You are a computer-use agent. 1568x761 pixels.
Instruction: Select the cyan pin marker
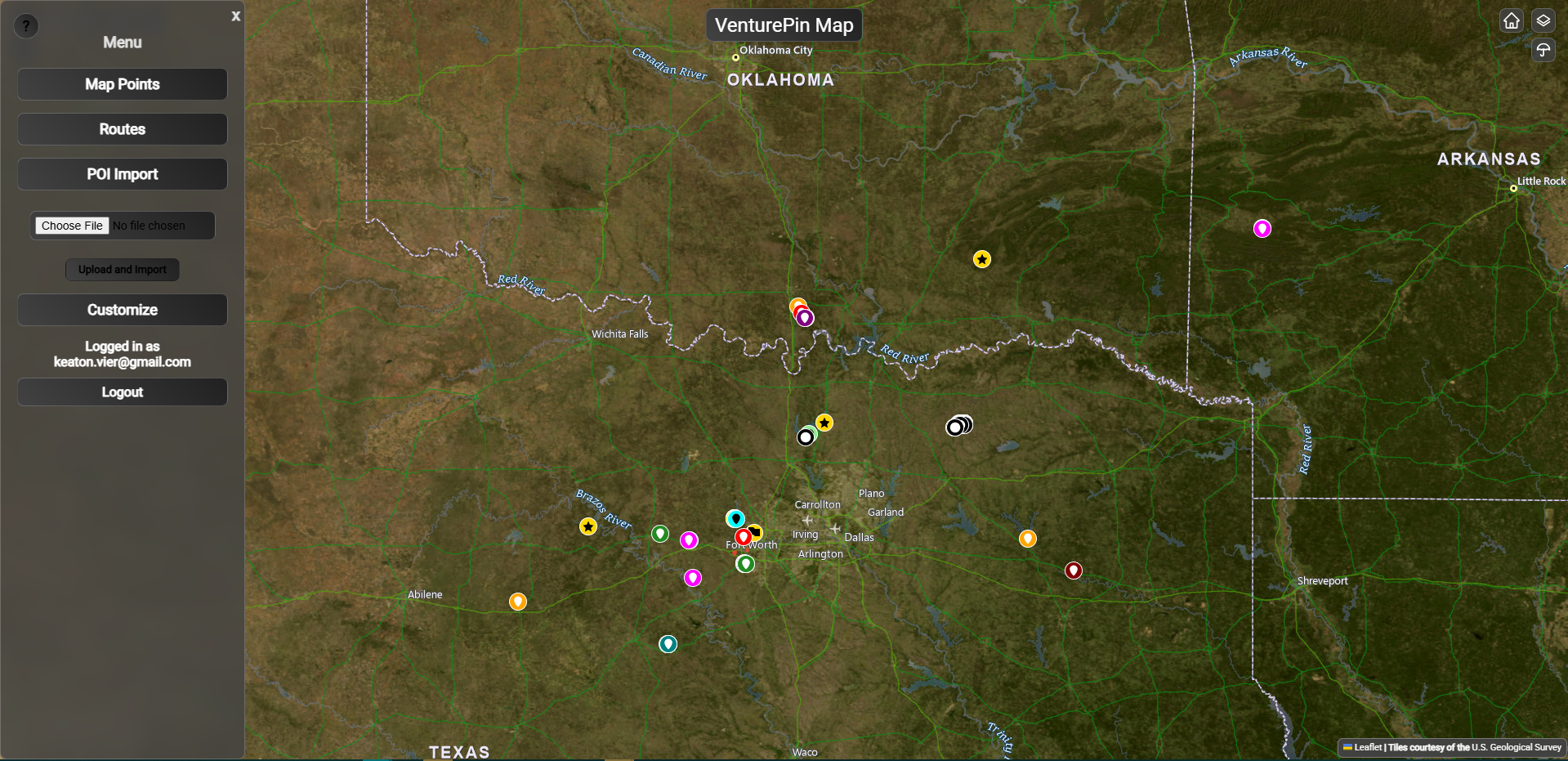tap(735, 518)
